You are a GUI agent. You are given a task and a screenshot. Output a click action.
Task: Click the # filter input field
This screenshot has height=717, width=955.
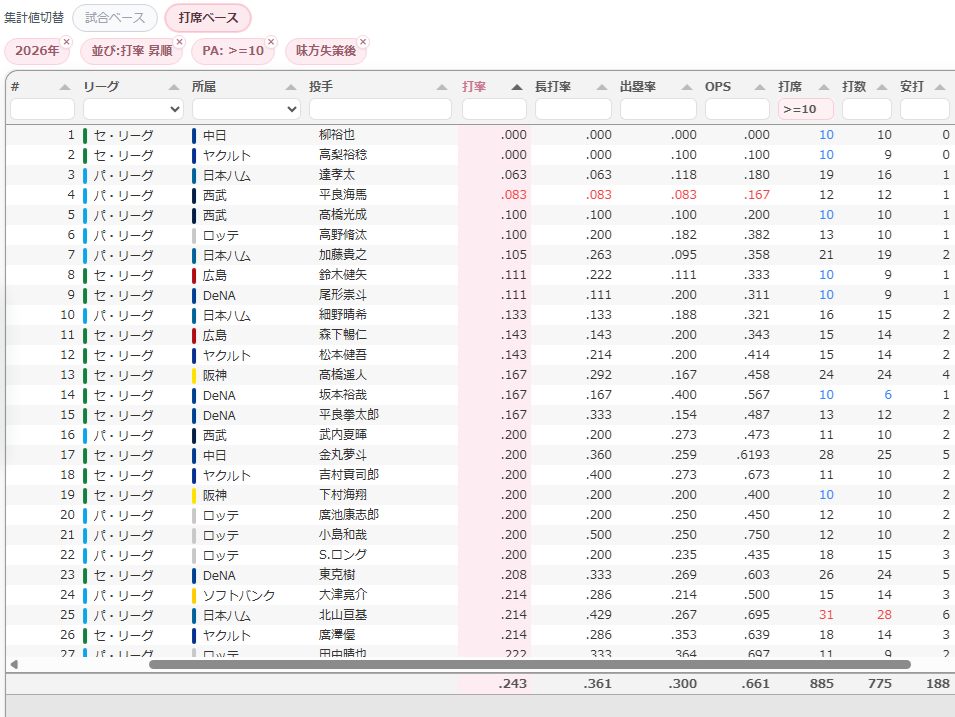43,109
